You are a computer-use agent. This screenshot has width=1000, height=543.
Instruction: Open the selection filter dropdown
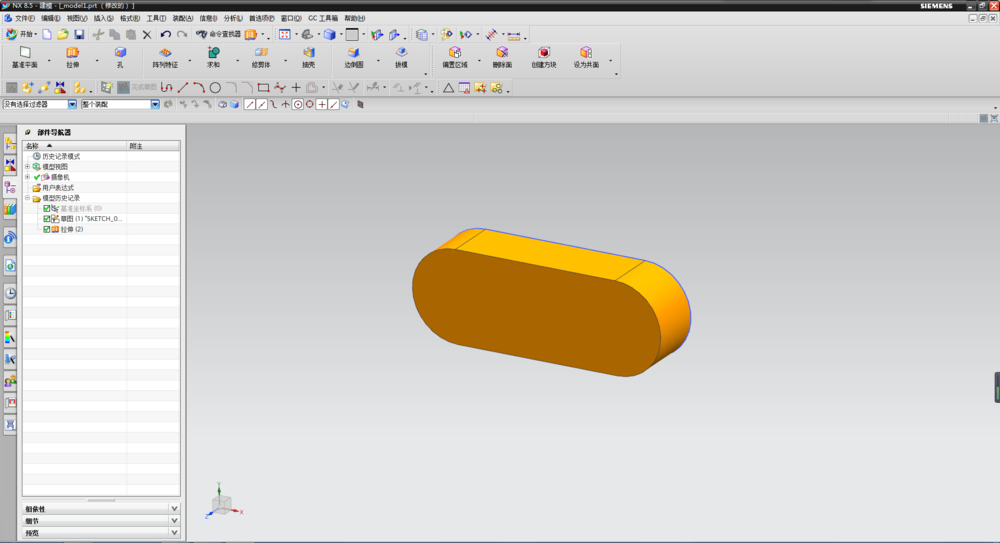click(72, 104)
